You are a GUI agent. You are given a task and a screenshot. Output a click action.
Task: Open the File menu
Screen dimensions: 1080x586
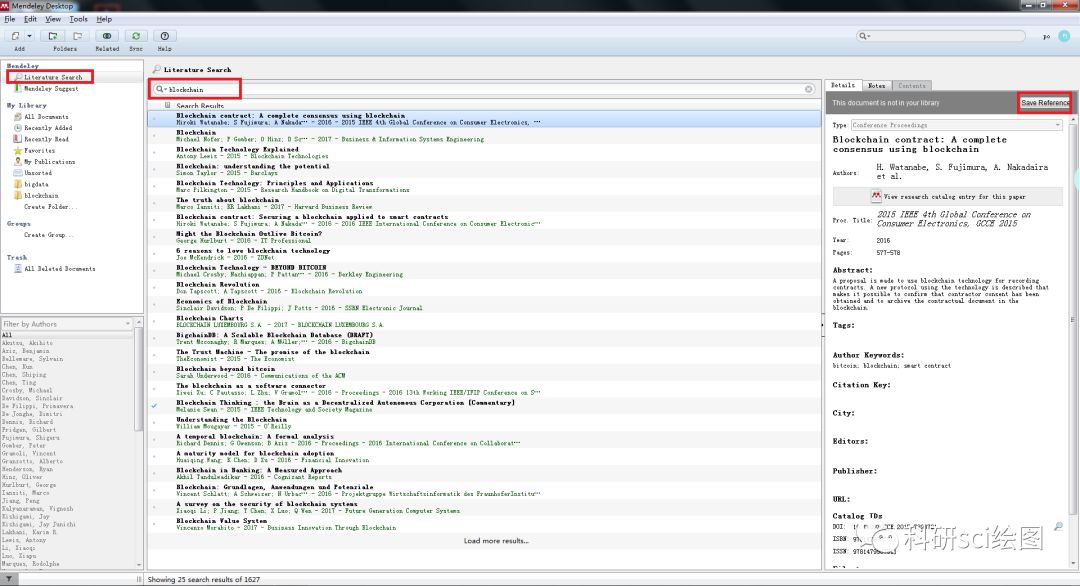tap(10, 19)
